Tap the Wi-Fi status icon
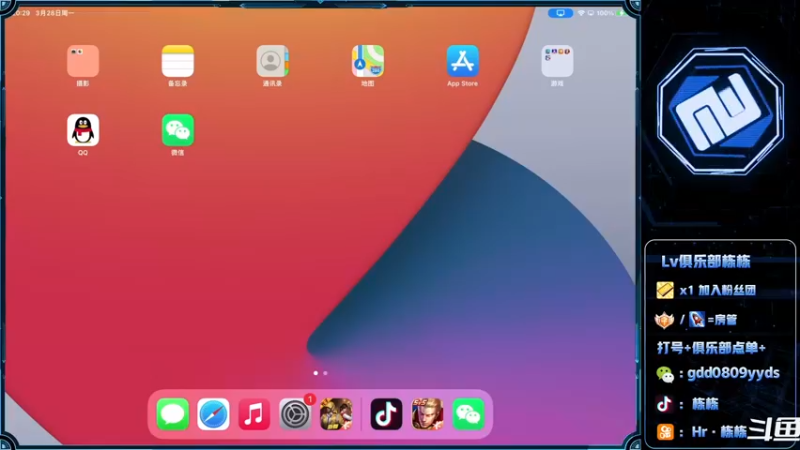 (x=581, y=13)
